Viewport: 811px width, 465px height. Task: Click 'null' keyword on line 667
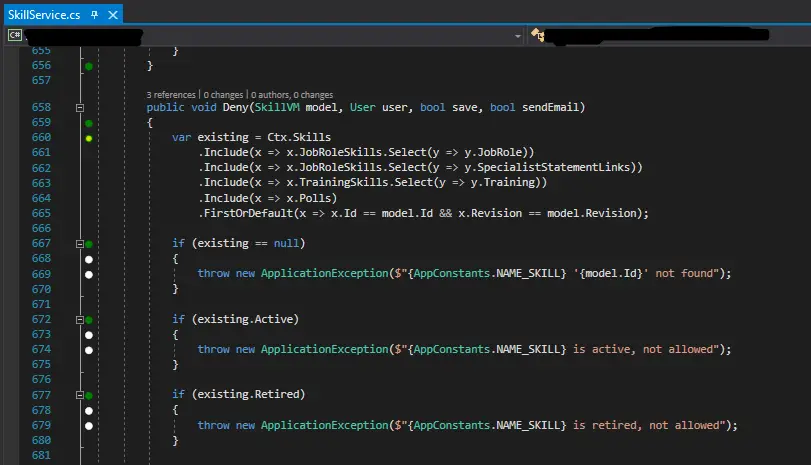(286, 243)
